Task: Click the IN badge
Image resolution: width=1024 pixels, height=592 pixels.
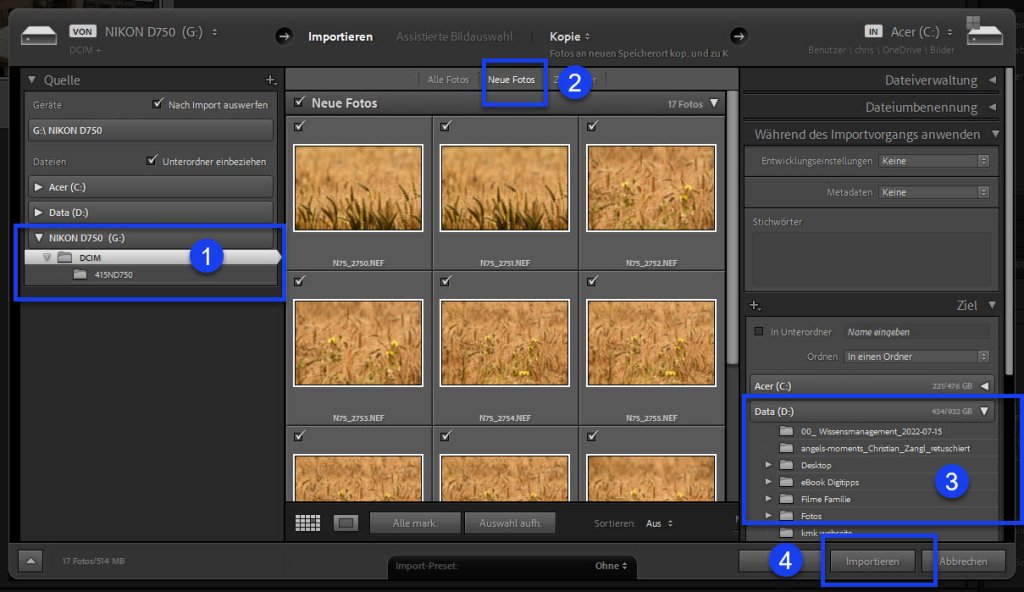Action: tap(873, 31)
